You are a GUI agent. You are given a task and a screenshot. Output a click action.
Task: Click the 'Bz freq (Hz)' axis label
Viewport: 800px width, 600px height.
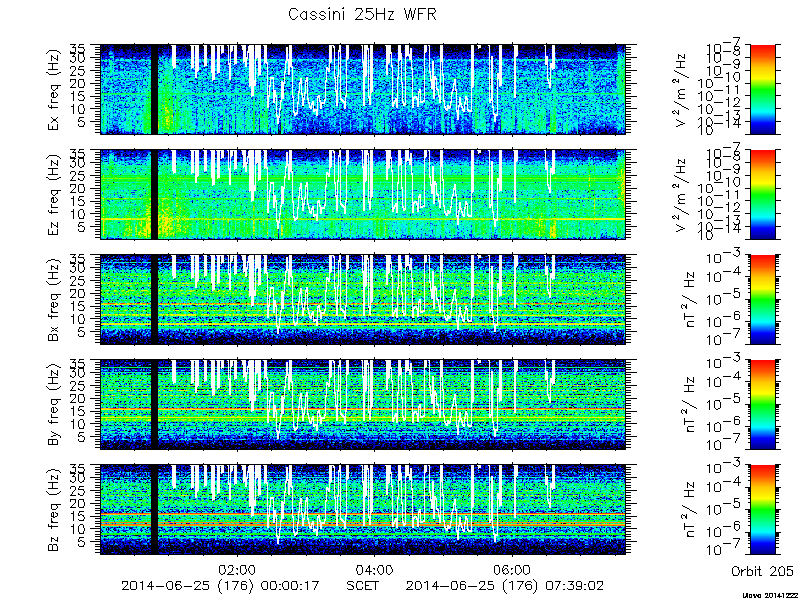(x=55, y=509)
